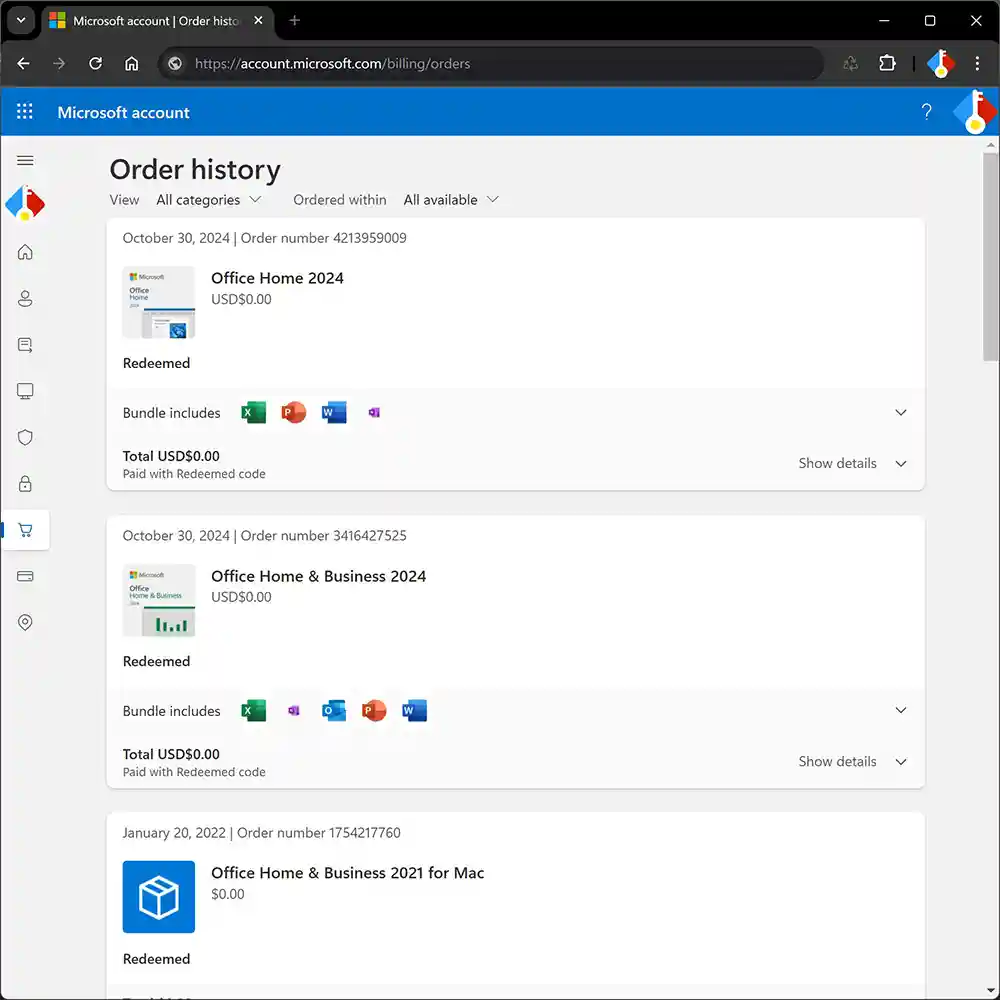Open Office Home & Business 2024 product link
The height and width of the screenshot is (1000, 1000).
318,576
